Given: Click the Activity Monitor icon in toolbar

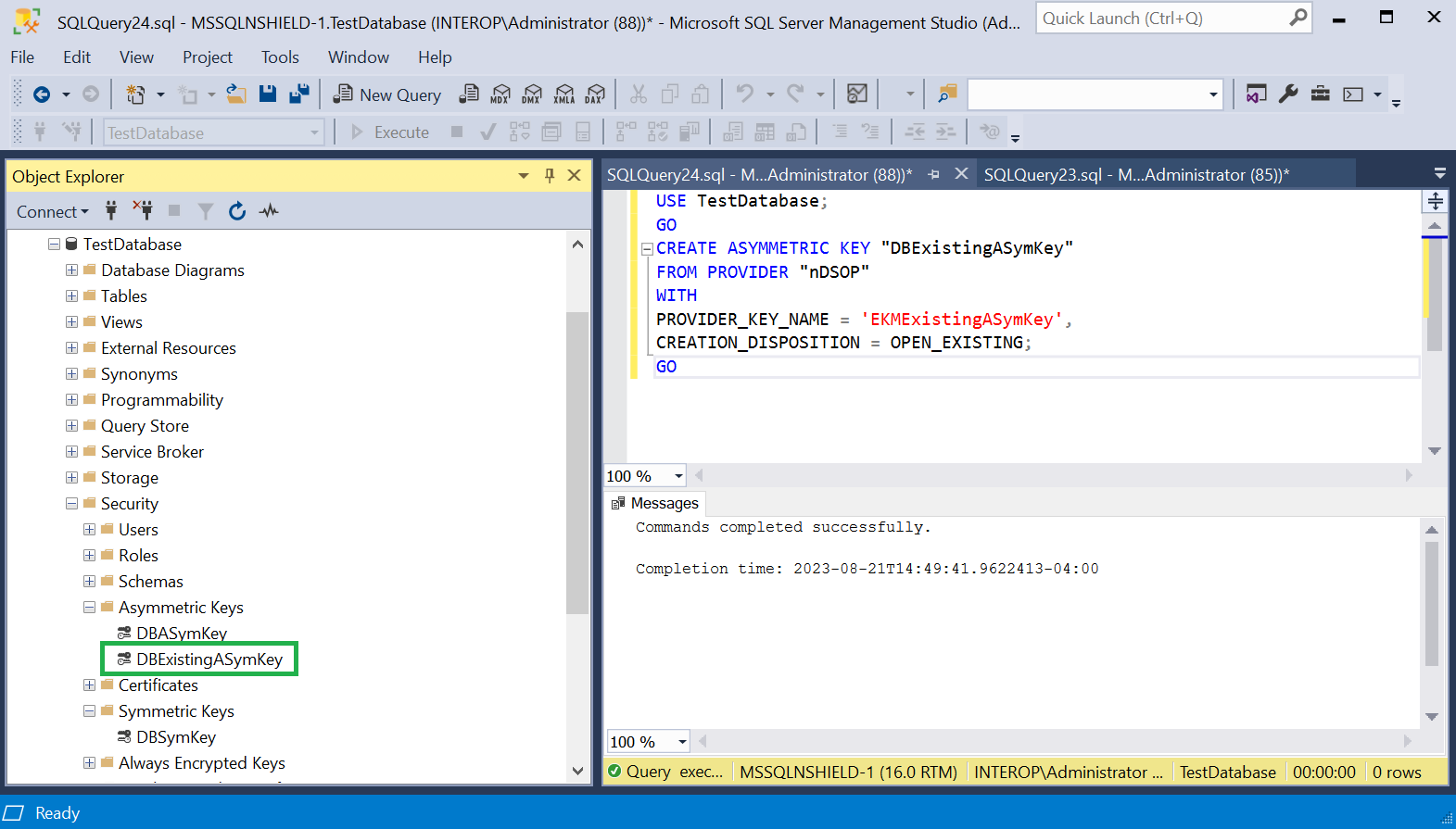Looking at the screenshot, I should [x=857, y=94].
